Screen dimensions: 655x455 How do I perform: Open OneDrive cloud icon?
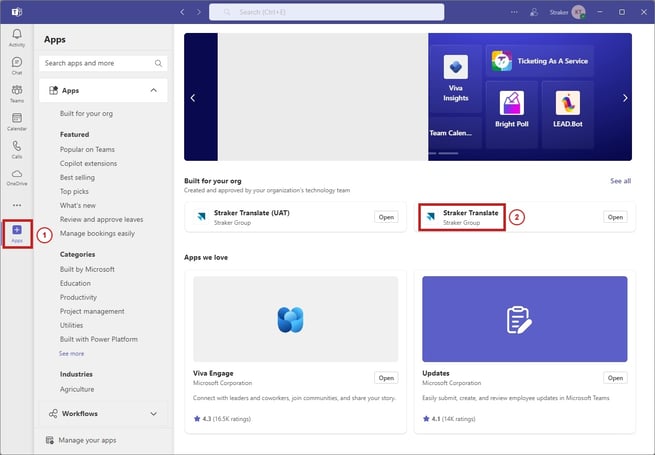pos(17,177)
